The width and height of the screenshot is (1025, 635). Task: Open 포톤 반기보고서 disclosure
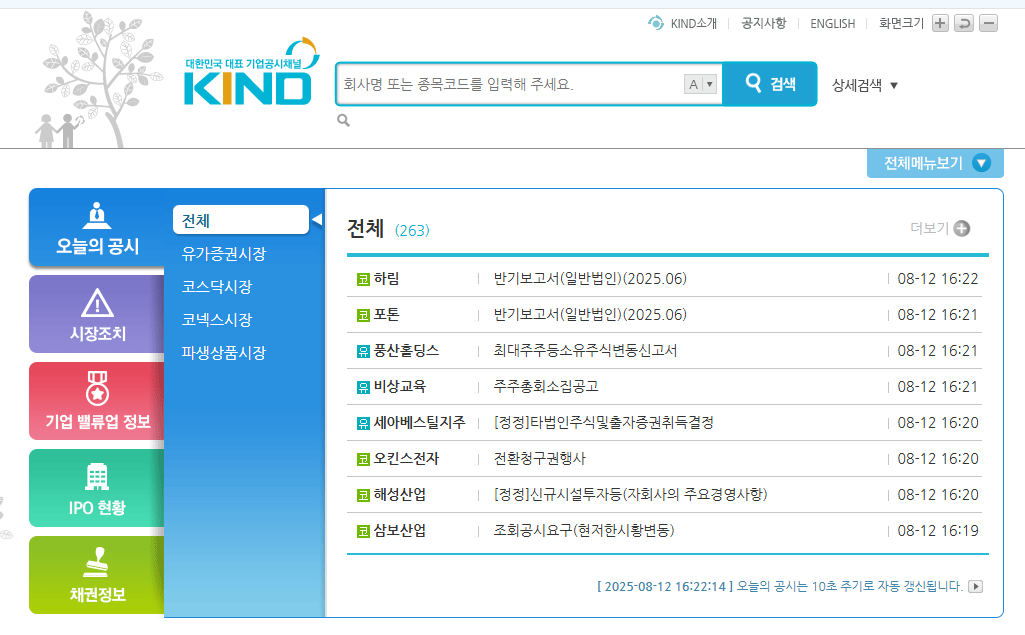click(590, 315)
